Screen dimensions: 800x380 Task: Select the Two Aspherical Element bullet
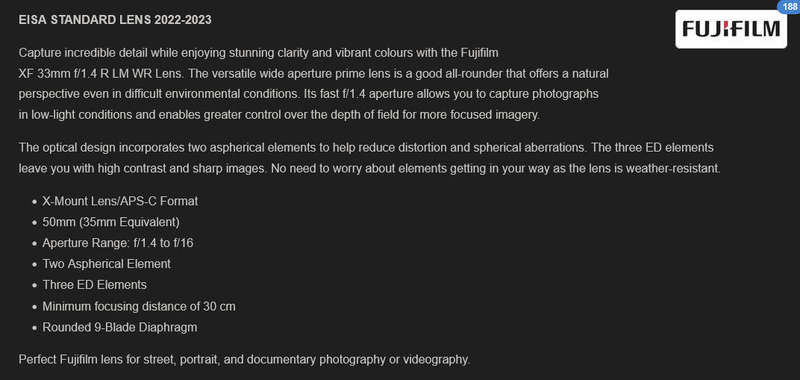click(107, 264)
